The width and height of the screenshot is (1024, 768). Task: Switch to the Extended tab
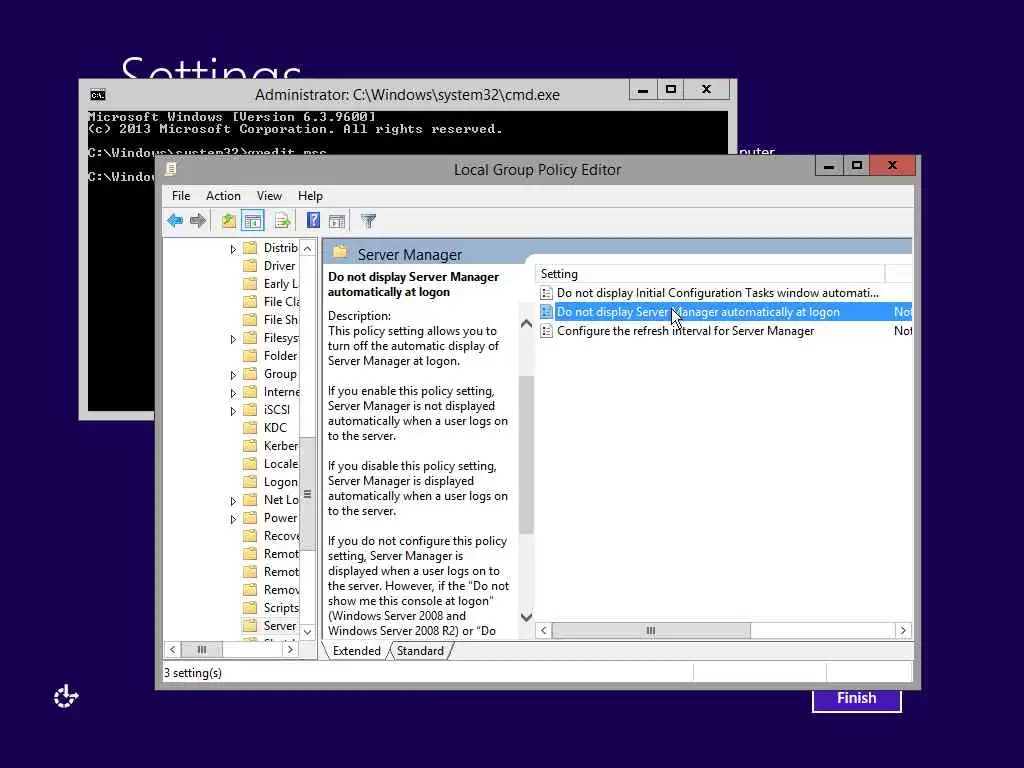click(356, 651)
